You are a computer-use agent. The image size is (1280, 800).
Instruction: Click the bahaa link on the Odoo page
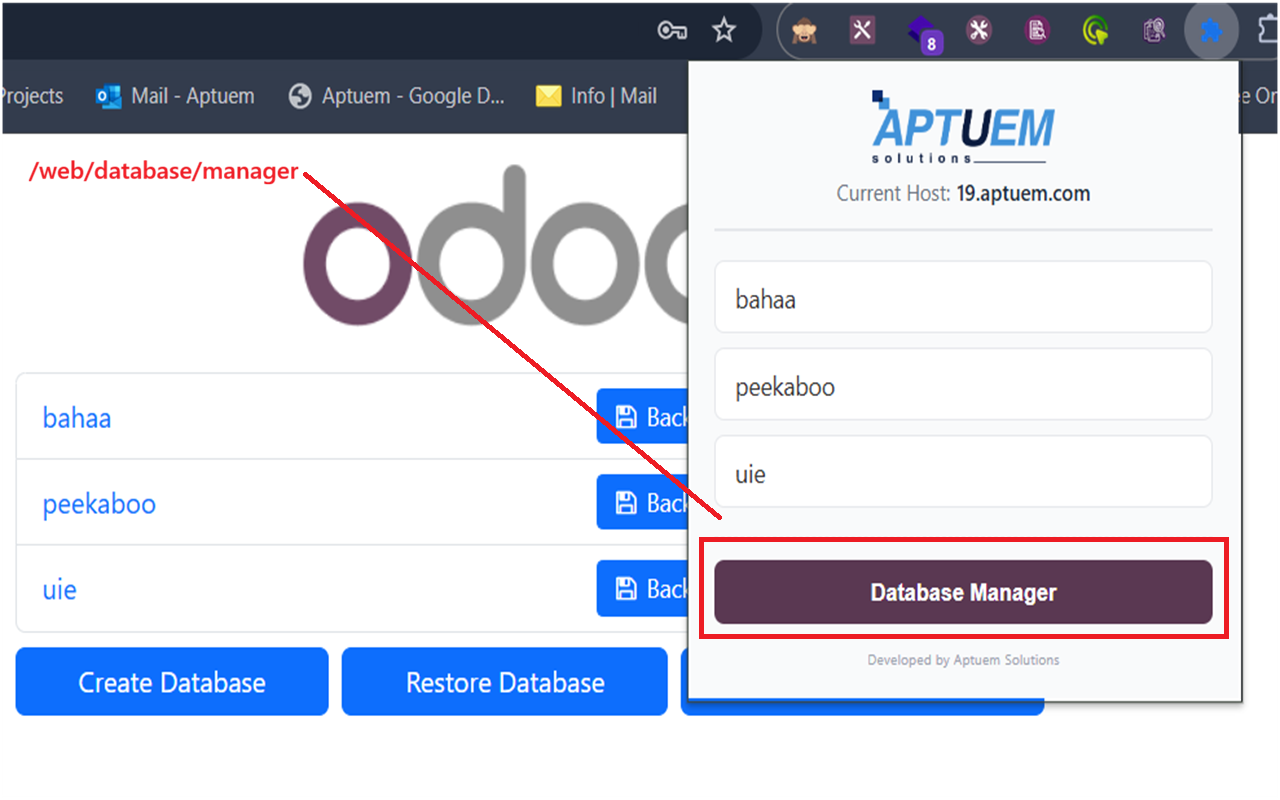click(x=77, y=417)
